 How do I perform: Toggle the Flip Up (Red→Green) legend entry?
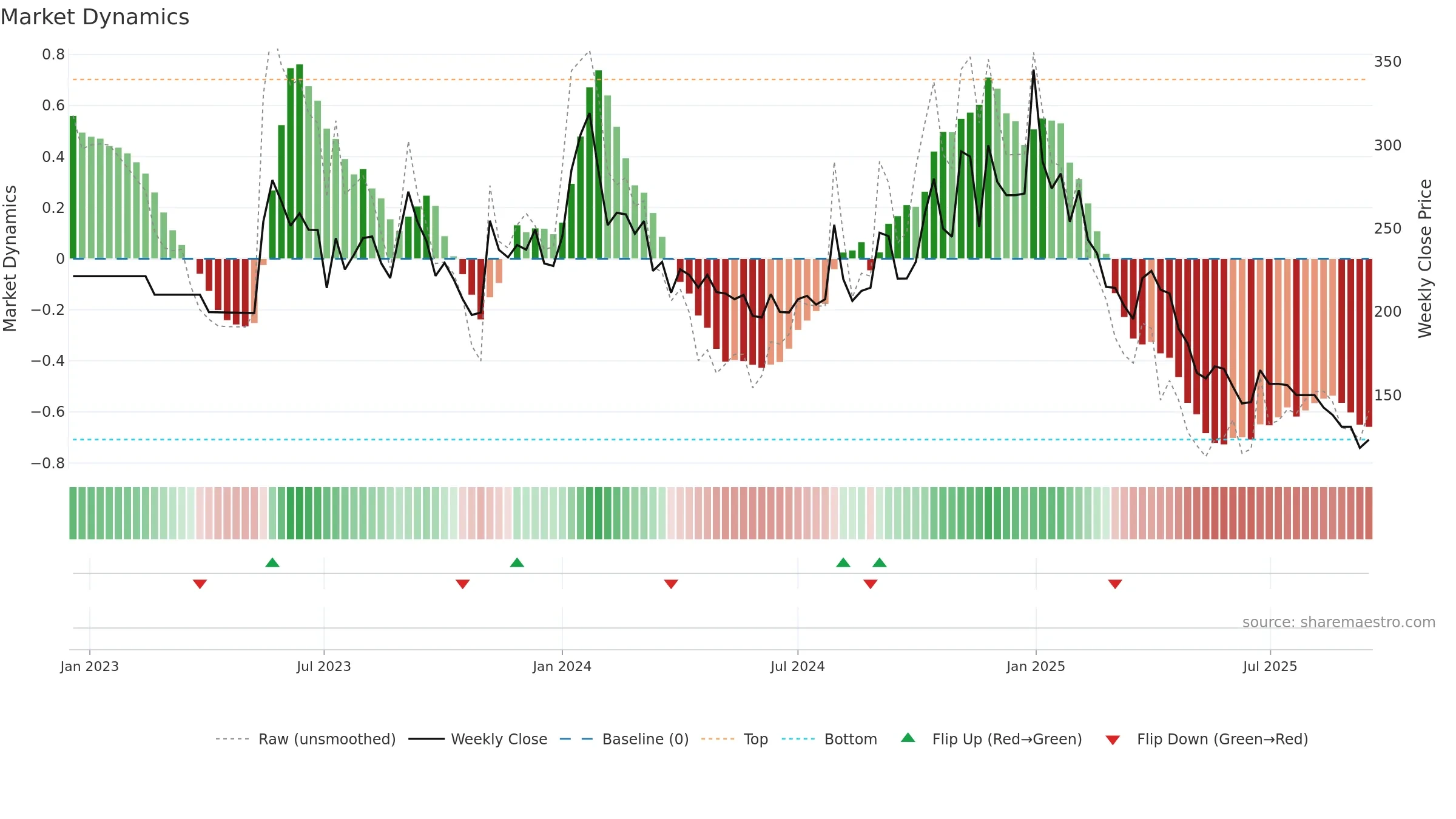coord(991,740)
